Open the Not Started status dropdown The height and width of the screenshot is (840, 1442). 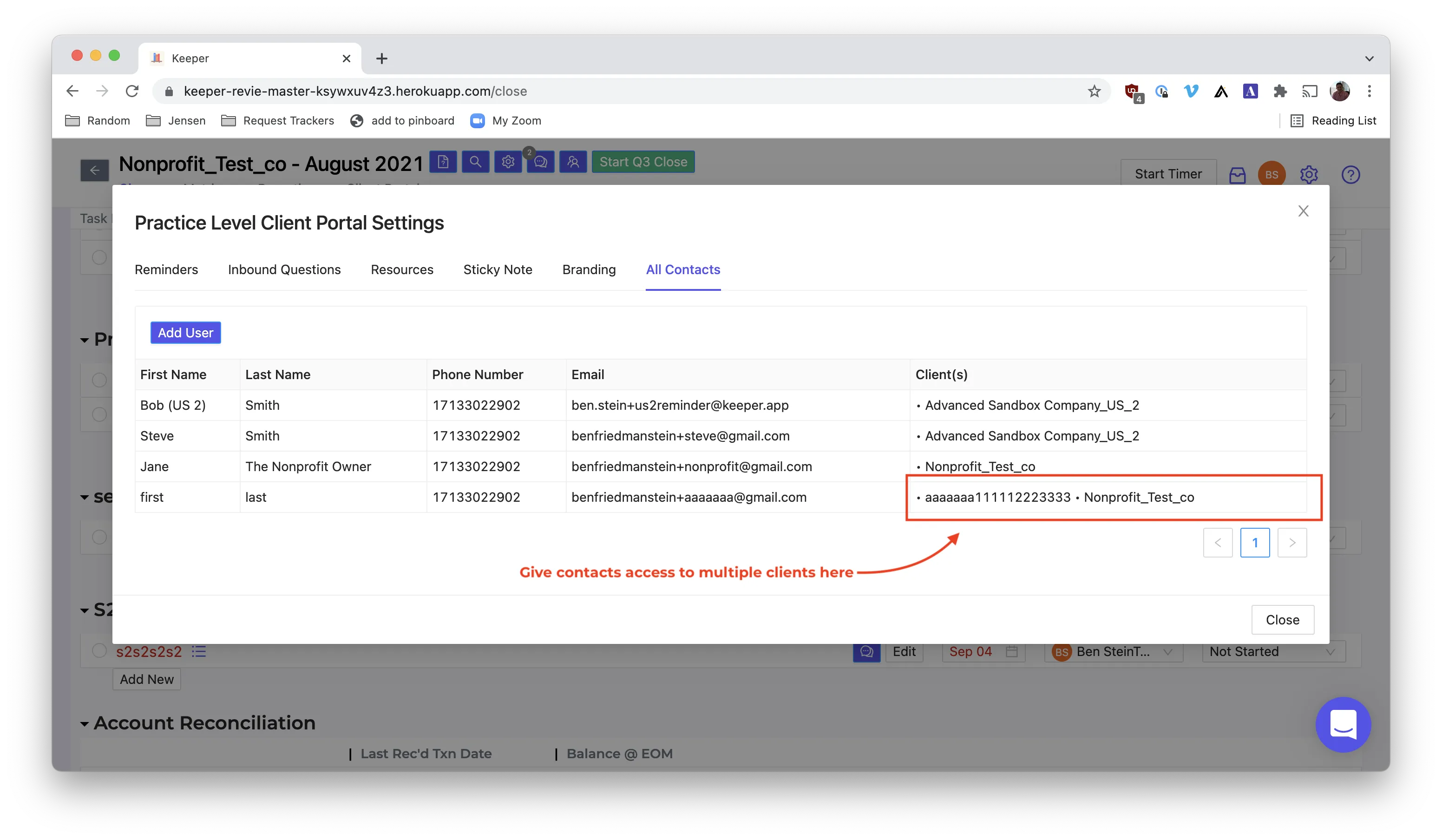click(1273, 652)
